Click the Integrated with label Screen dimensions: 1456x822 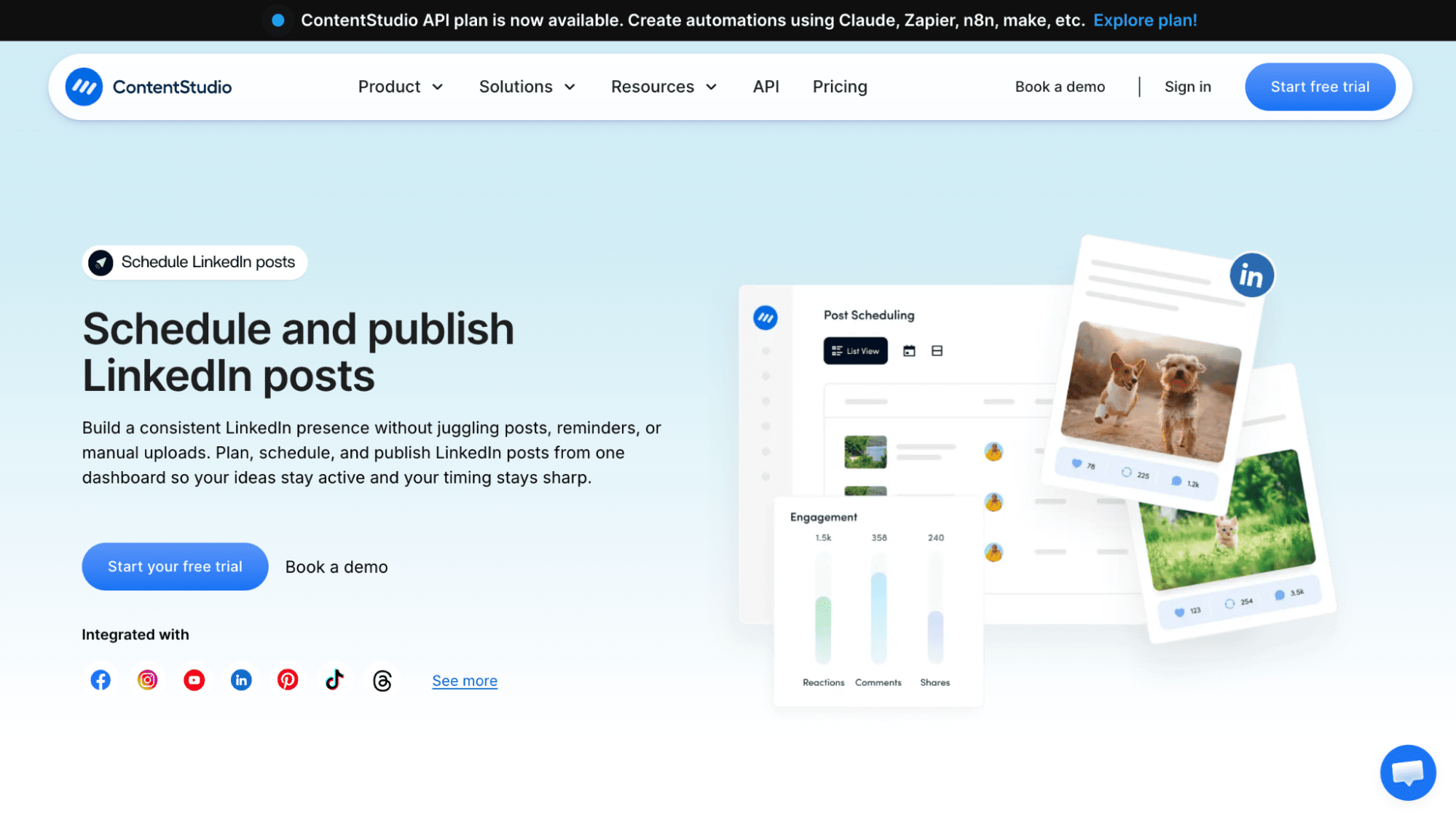pos(135,635)
